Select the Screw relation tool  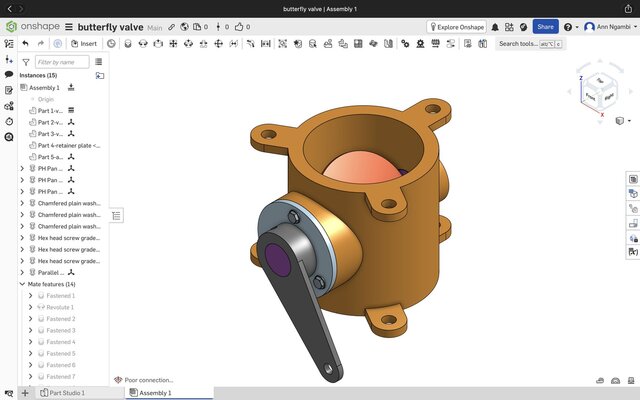pos(436,44)
